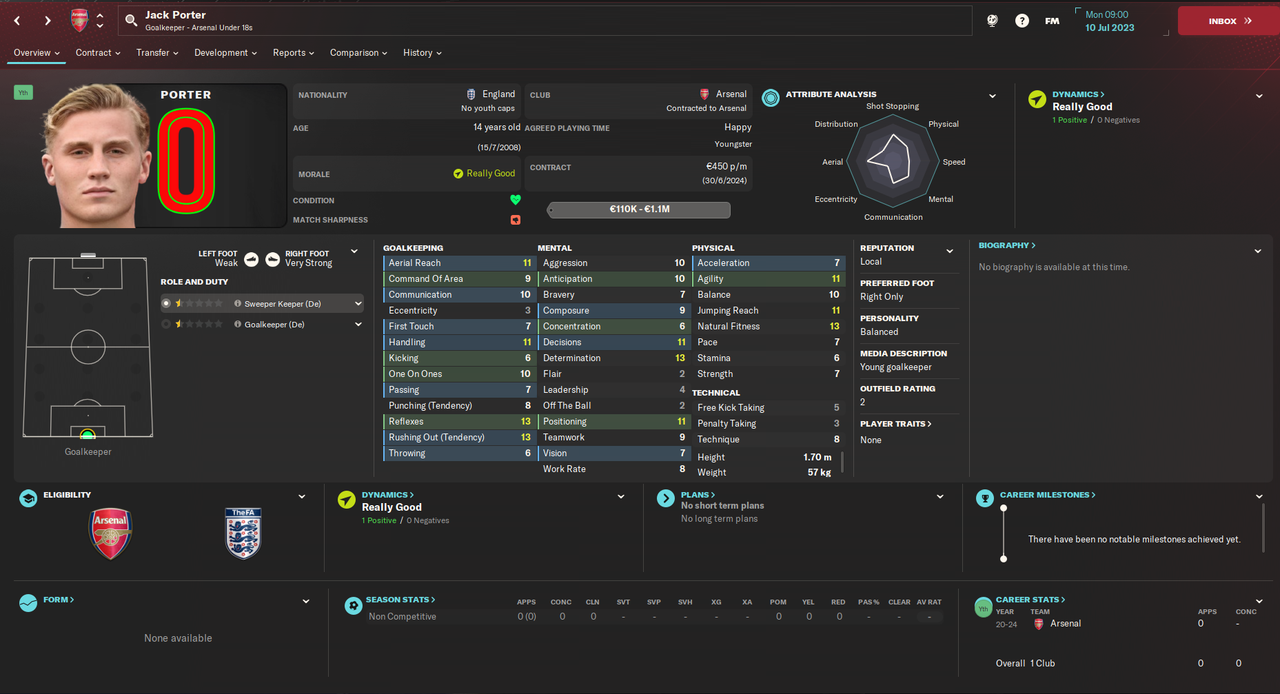Open the Overview tab menu
1280x694 pixels.
pos(37,53)
